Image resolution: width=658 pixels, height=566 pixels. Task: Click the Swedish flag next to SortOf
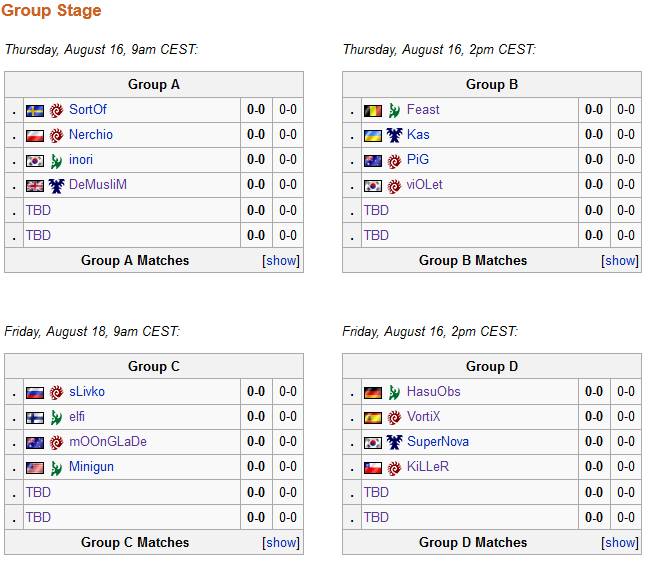34,110
